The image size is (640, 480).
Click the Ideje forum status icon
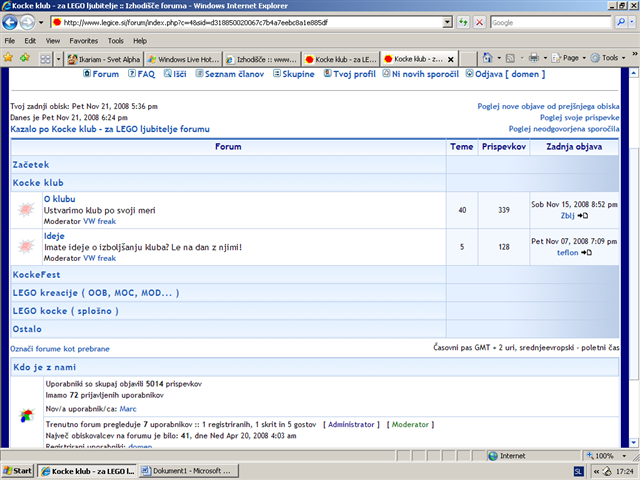pos(26,247)
